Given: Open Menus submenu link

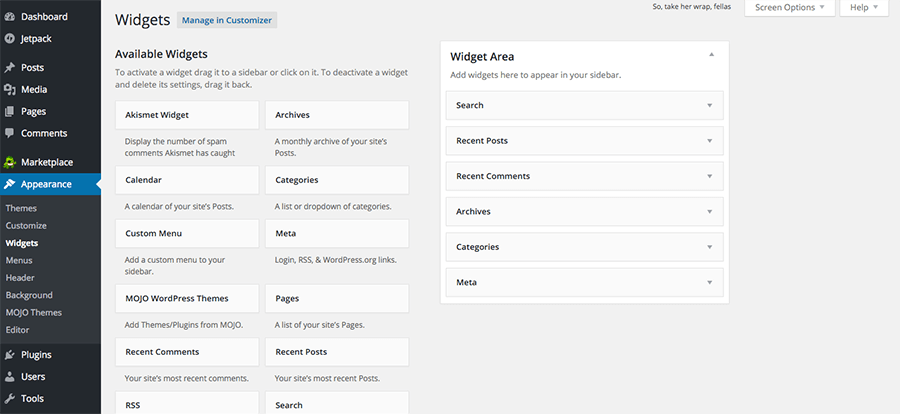Looking at the screenshot, I should tap(19, 260).
